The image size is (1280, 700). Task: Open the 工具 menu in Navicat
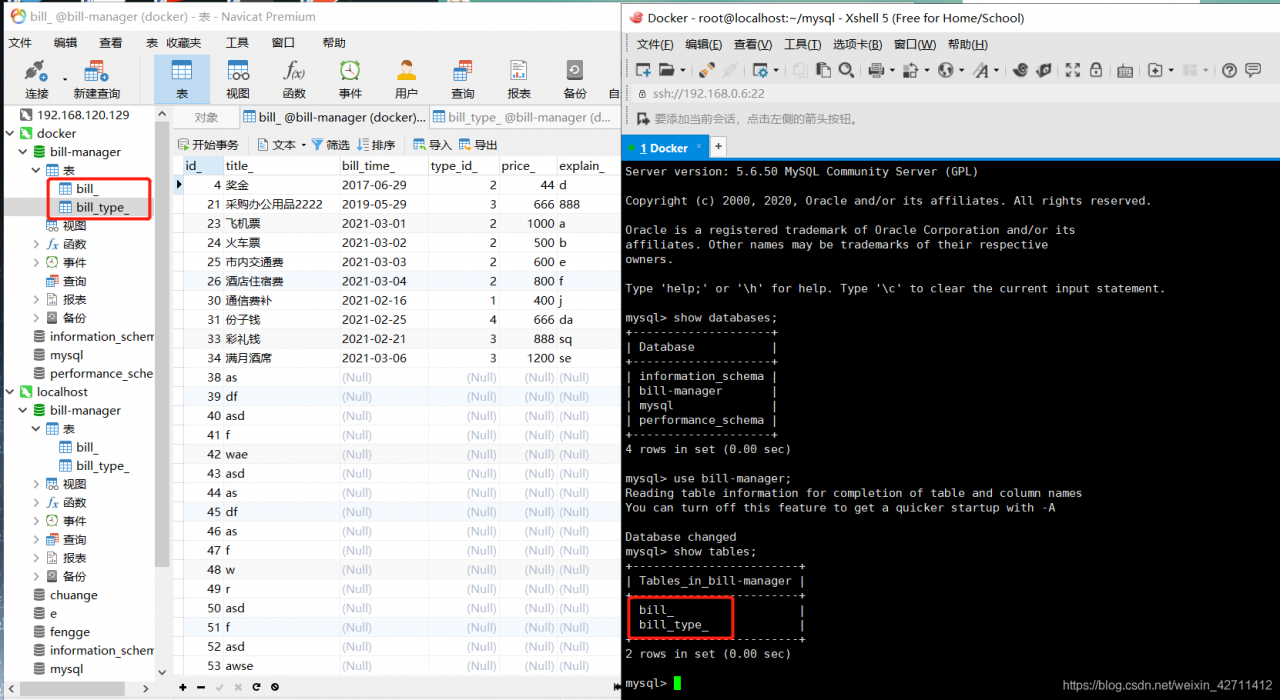pyautogui.click(x=237, y=43)
